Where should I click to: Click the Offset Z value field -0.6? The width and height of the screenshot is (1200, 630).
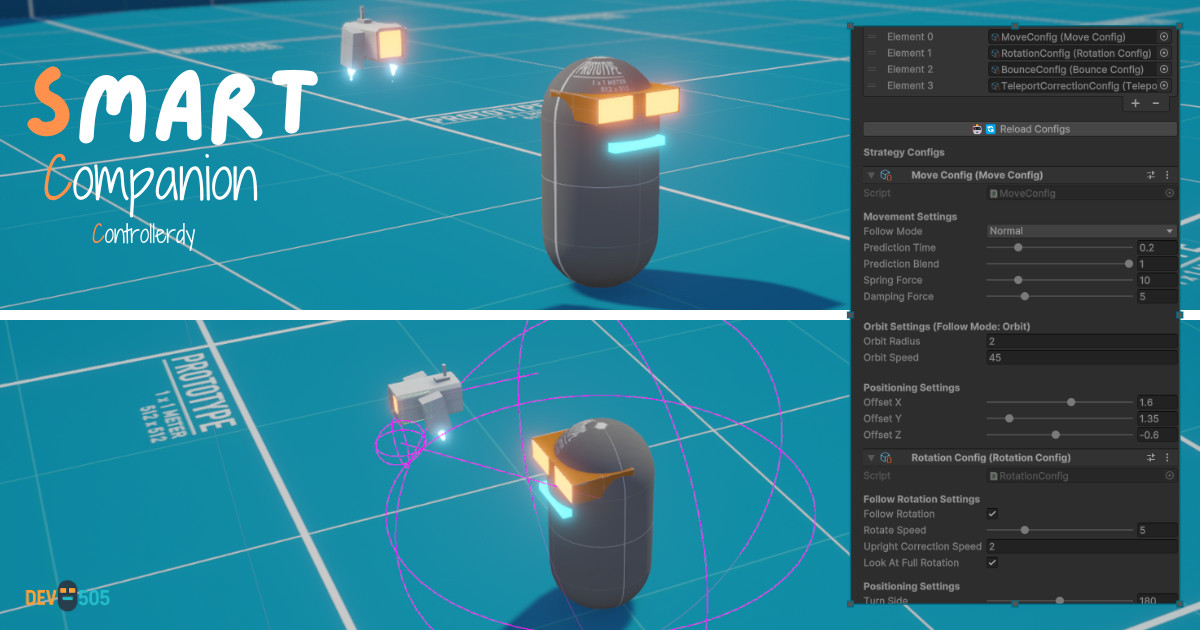pyautogui.click(x=1156, y=435)
